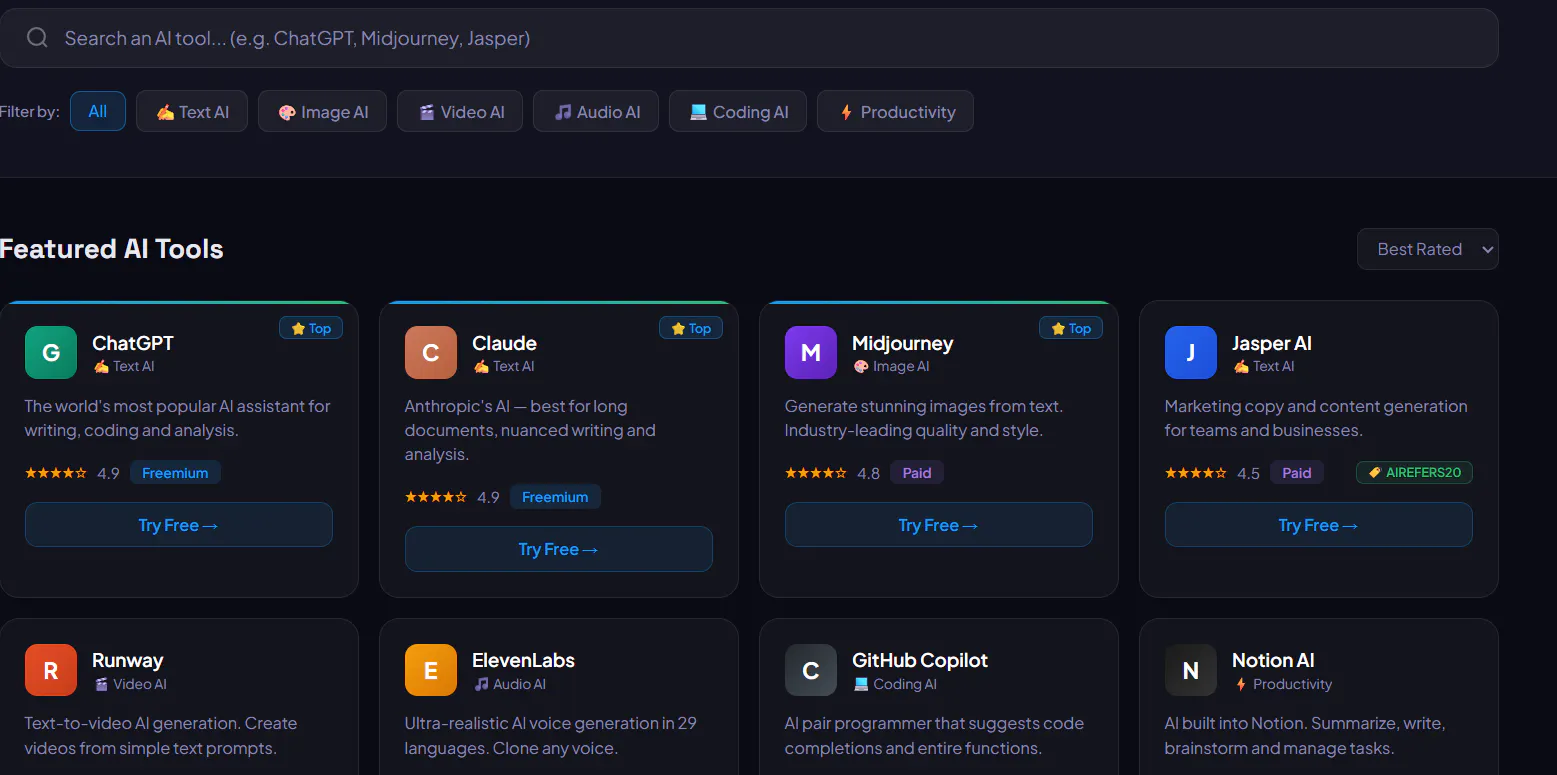Image resolution: width=1557 pixels, height=775 pixels.
Task: Copy the AIREFERS20 coupon code
Action: 1414,473
